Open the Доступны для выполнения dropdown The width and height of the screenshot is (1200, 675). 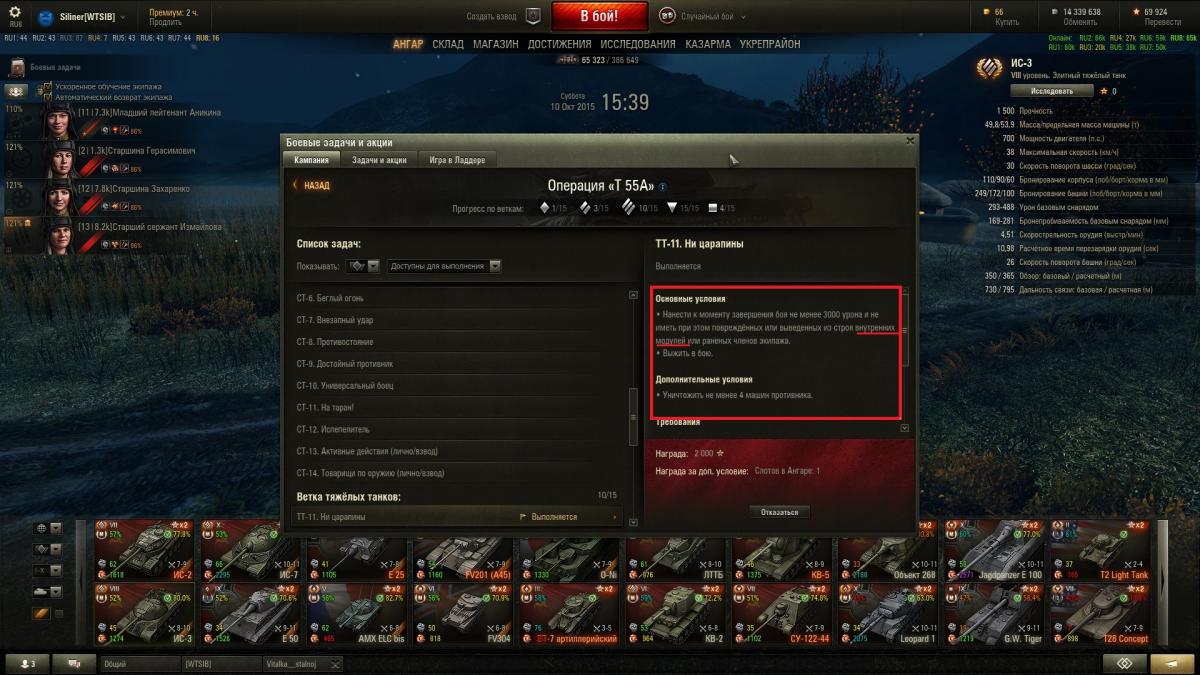click(445, 266)
